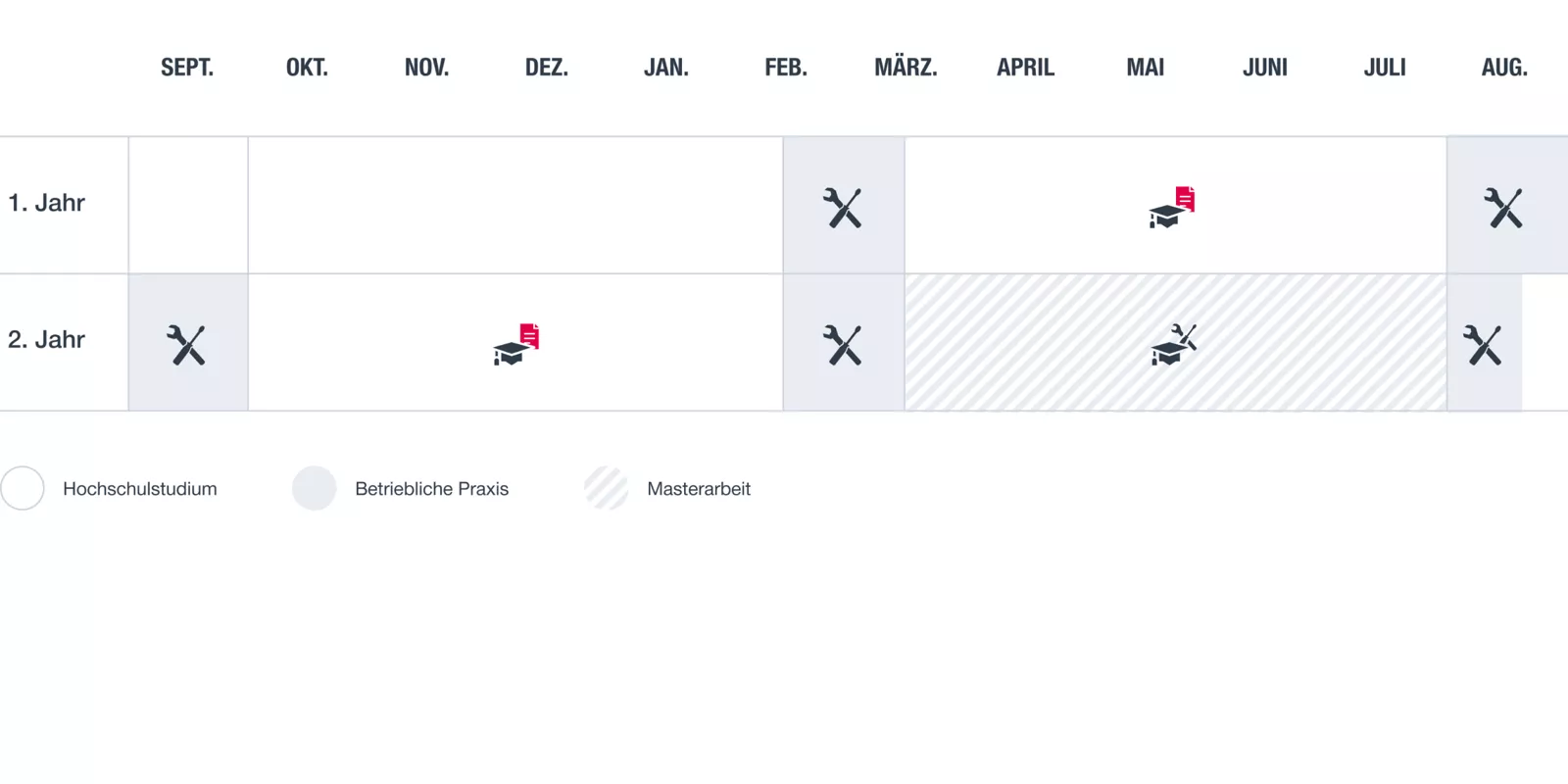Click the tools icon in 1. Jahr August
Viewport: 1568px width, 784px height.
[x=1503, y=208]
